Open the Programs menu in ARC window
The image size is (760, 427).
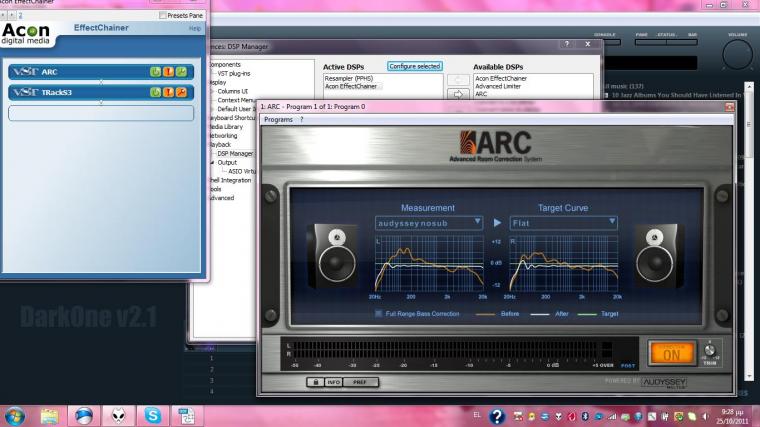[278, 119]
